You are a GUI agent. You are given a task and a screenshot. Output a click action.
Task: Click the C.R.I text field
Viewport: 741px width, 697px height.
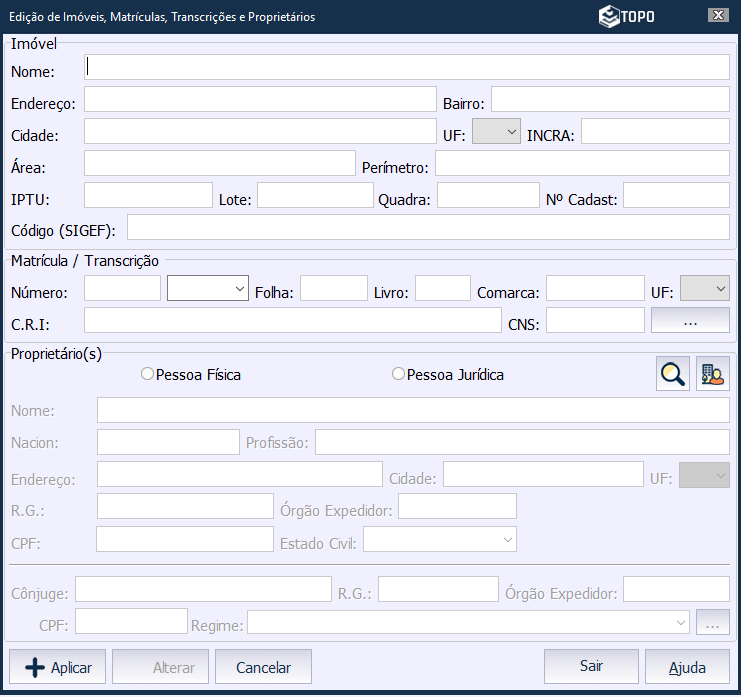click(292, 321)
